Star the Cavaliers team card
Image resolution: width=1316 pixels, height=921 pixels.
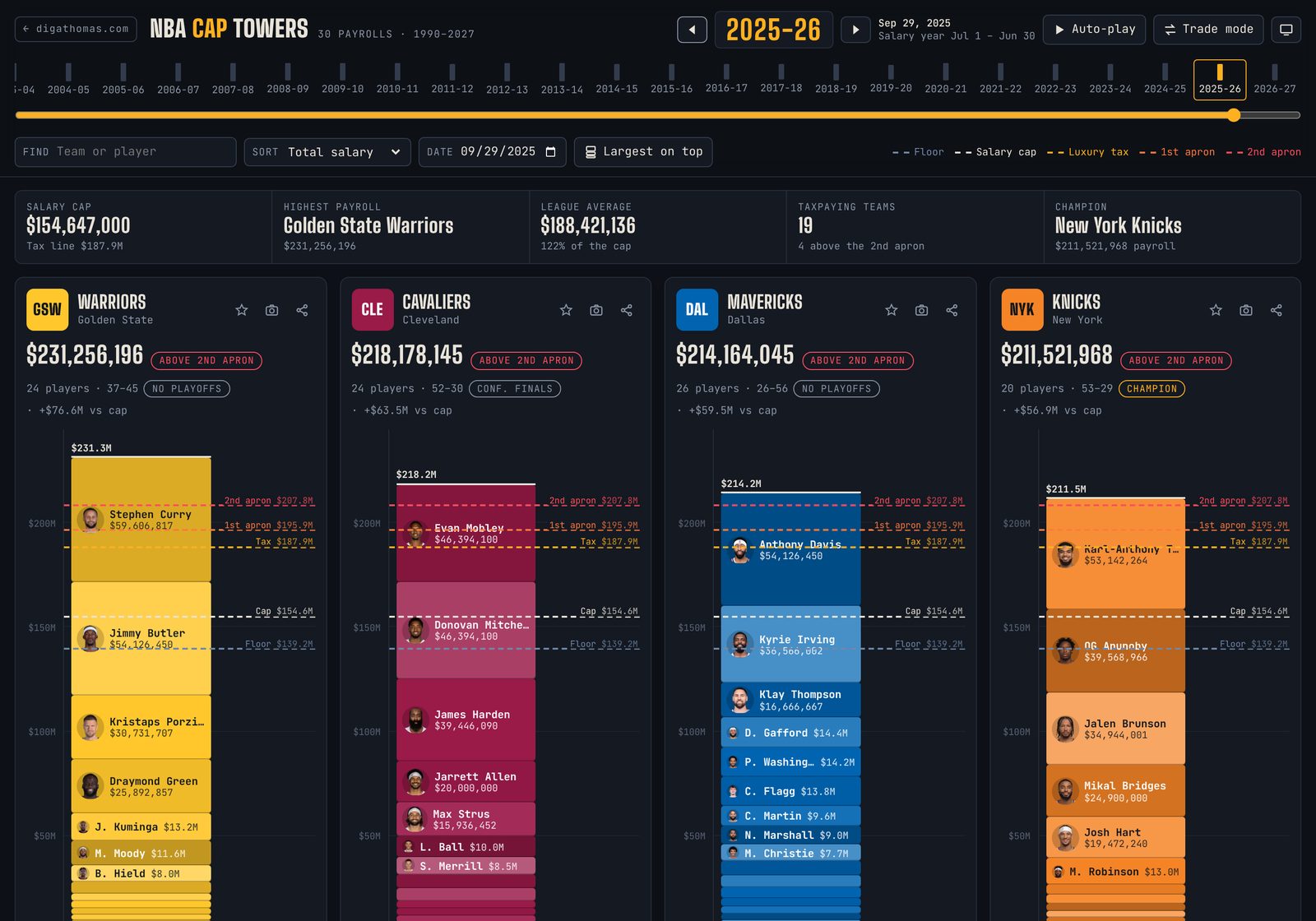click(566, 310)
